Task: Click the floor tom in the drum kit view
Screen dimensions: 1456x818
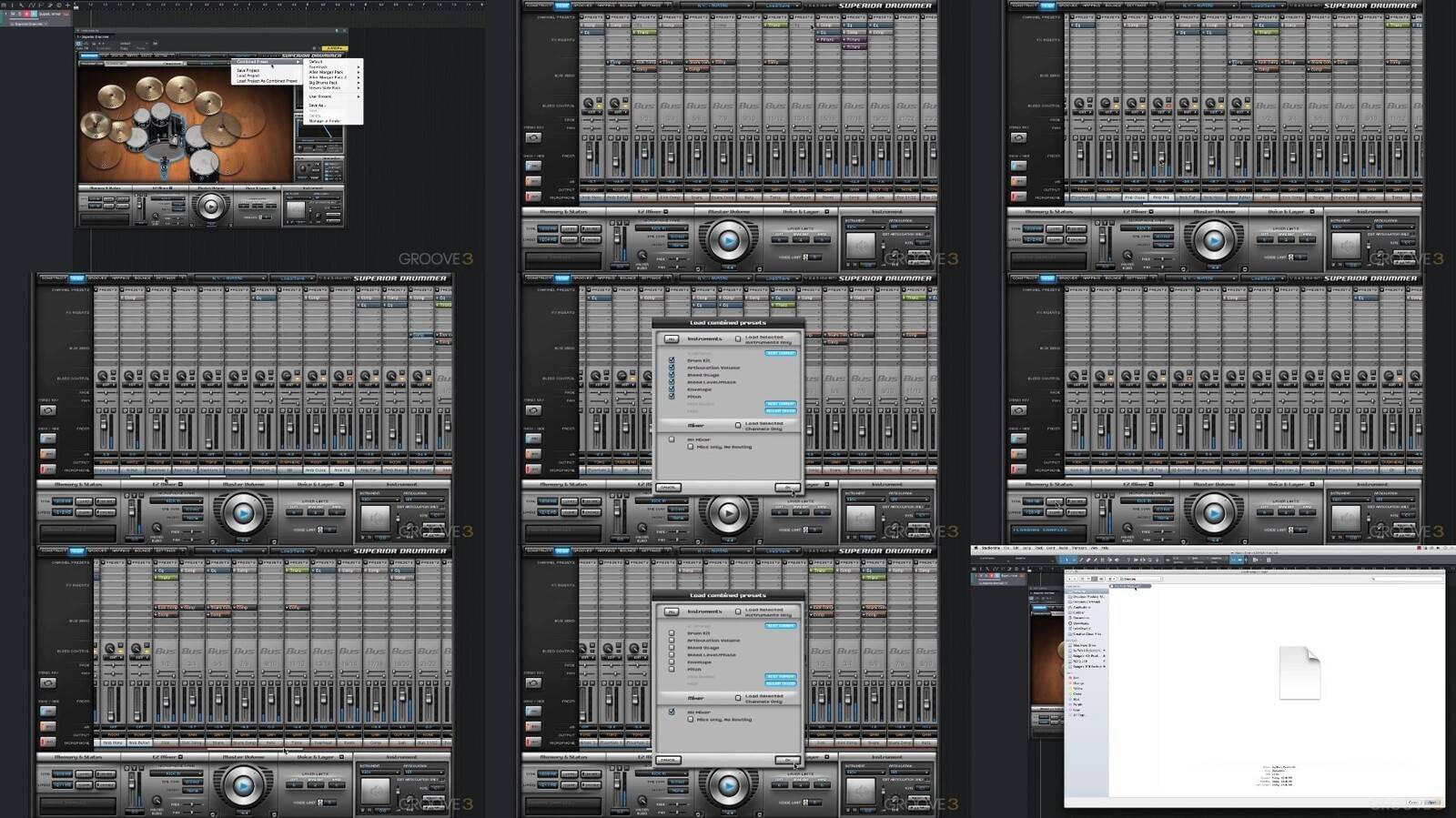Action: point(204,166)
